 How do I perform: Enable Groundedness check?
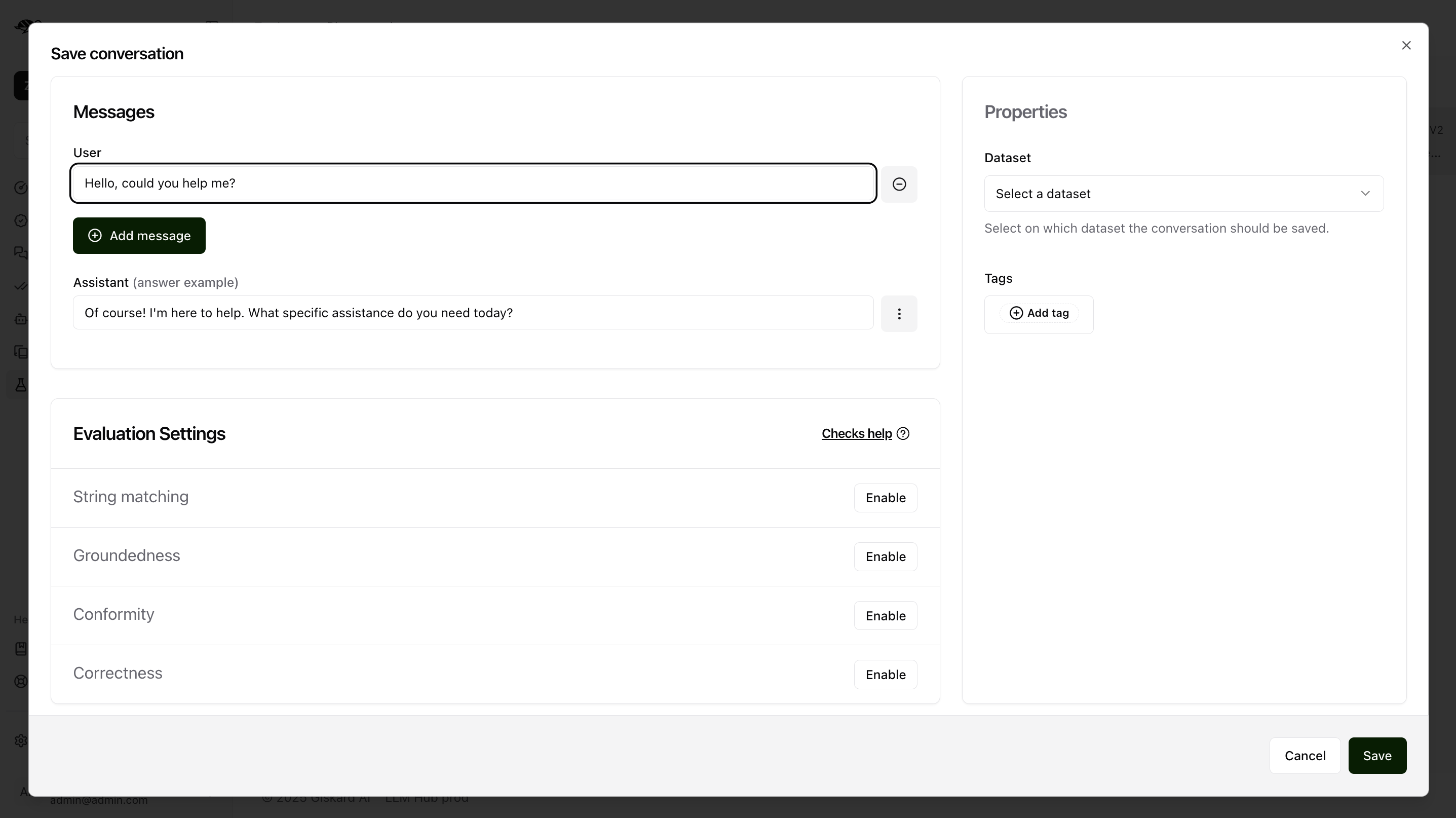885,557
